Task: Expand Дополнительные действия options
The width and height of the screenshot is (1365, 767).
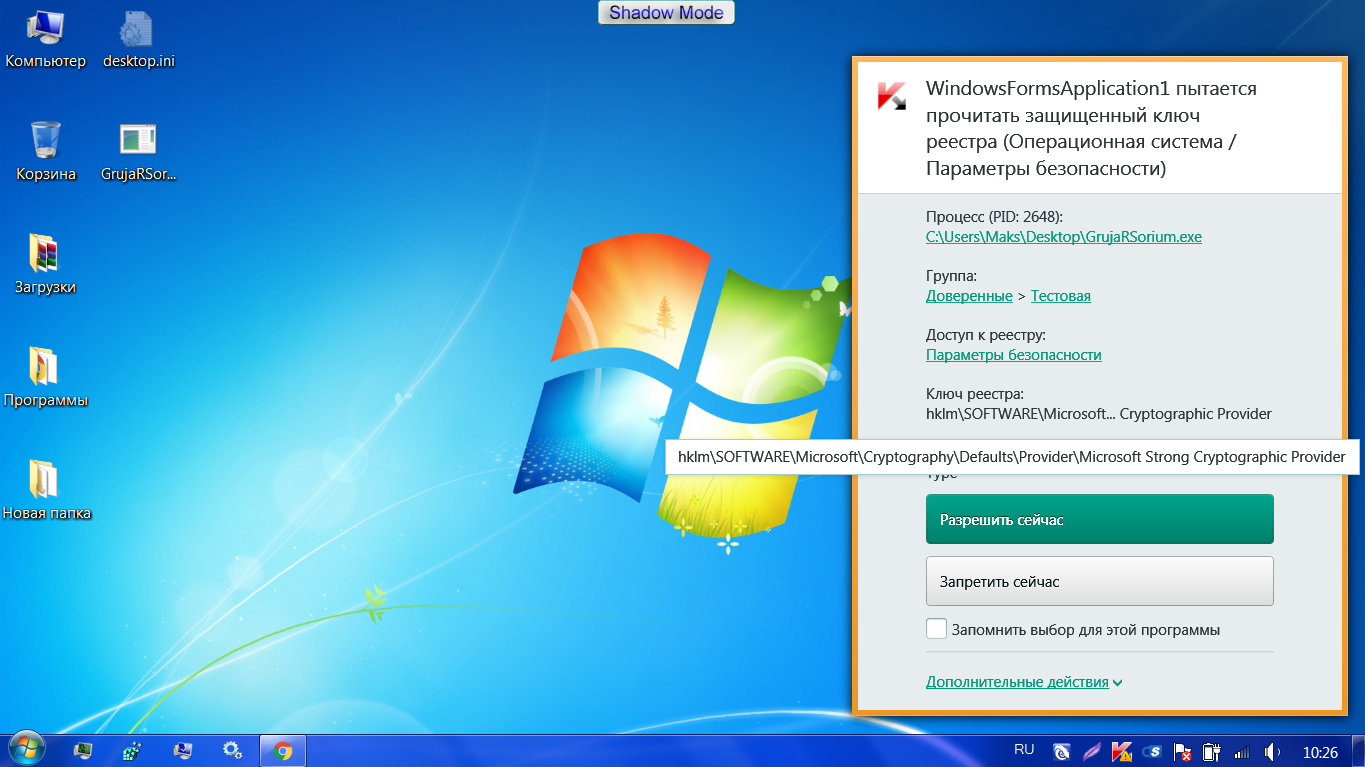Action: (x=1024, y=682)
